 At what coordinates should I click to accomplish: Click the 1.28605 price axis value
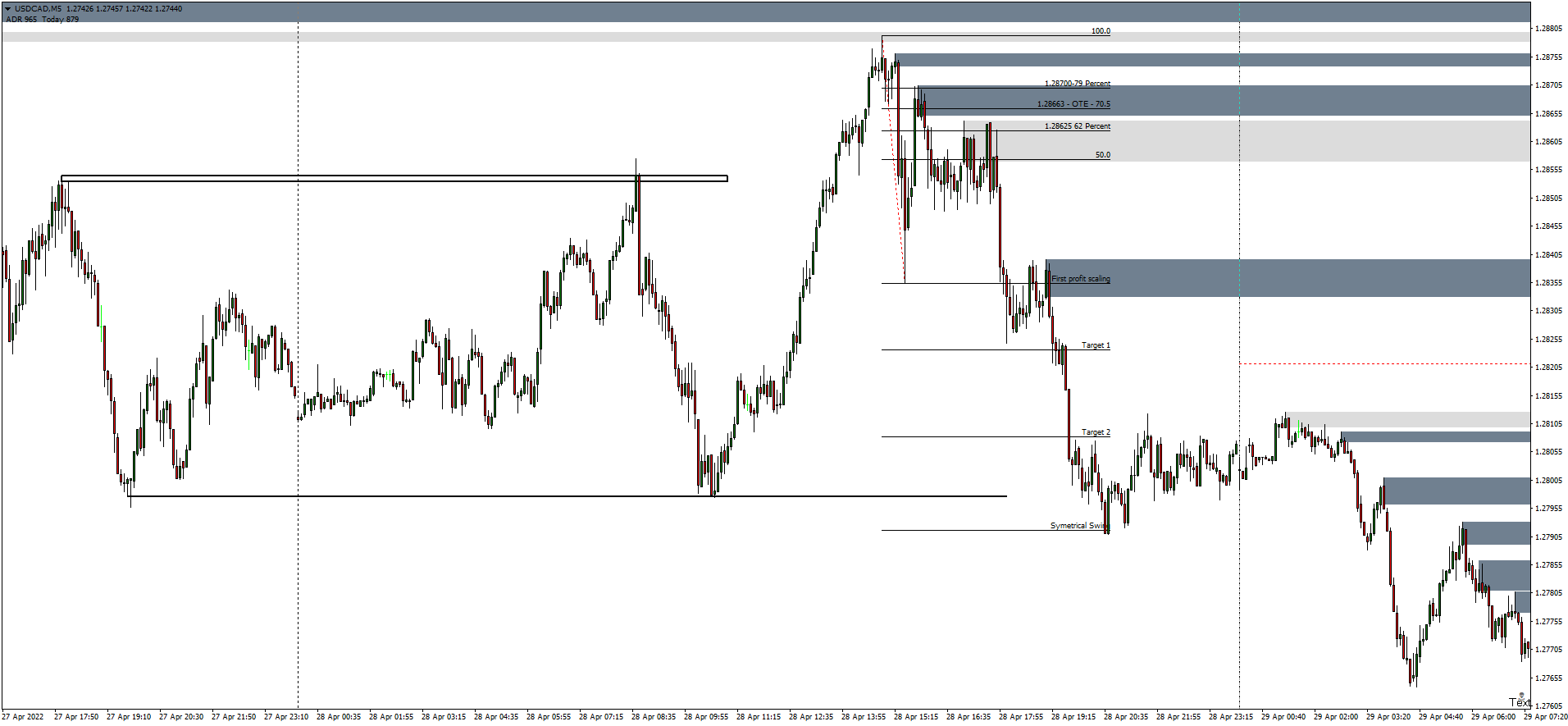coord(1549,142)
